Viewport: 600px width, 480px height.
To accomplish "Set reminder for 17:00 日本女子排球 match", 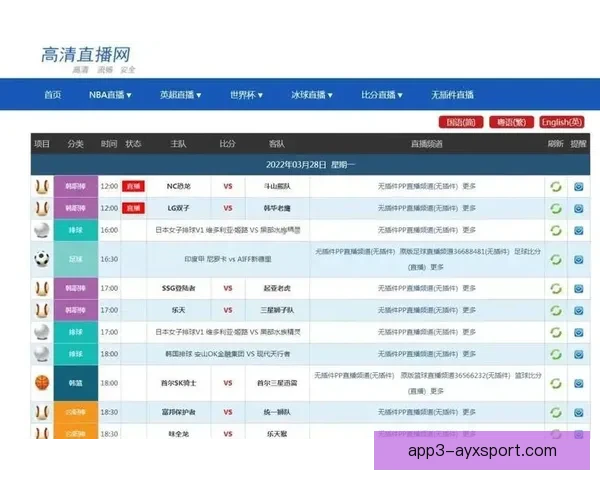I will [x=579, y=332].
